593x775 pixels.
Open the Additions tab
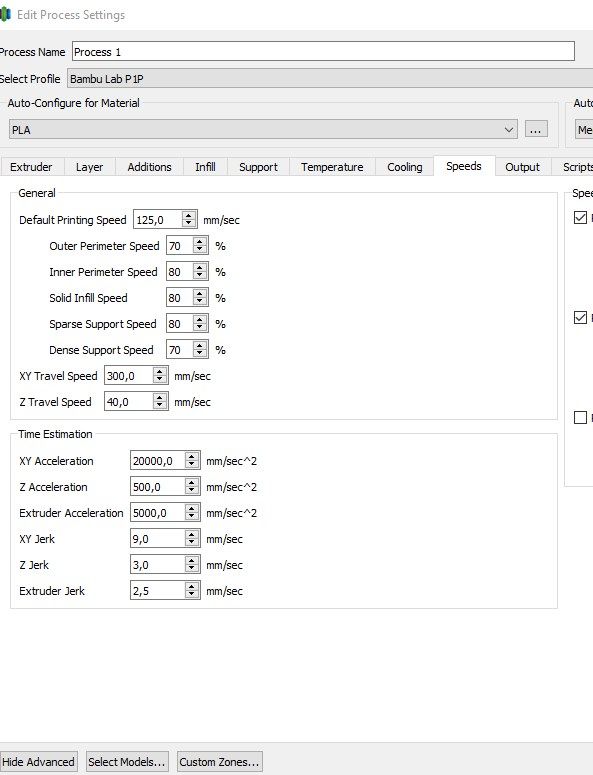coord(149,167)
